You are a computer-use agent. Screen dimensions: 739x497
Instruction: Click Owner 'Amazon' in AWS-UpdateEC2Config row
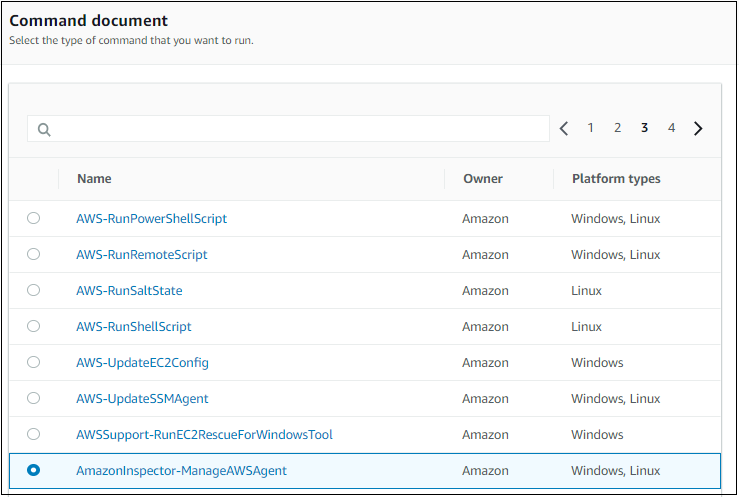point(485,363)
